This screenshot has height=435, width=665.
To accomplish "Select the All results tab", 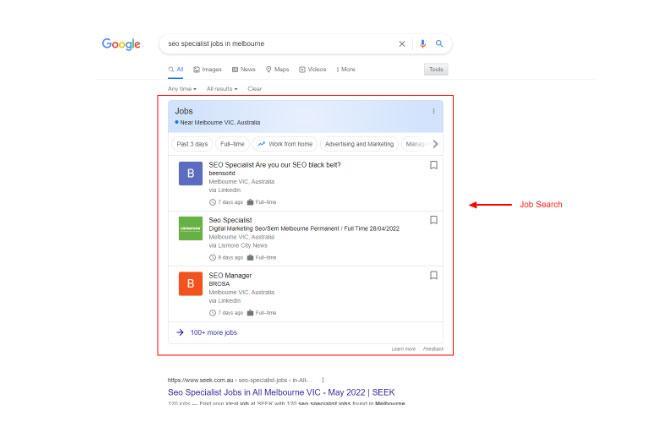I will 176,69.
